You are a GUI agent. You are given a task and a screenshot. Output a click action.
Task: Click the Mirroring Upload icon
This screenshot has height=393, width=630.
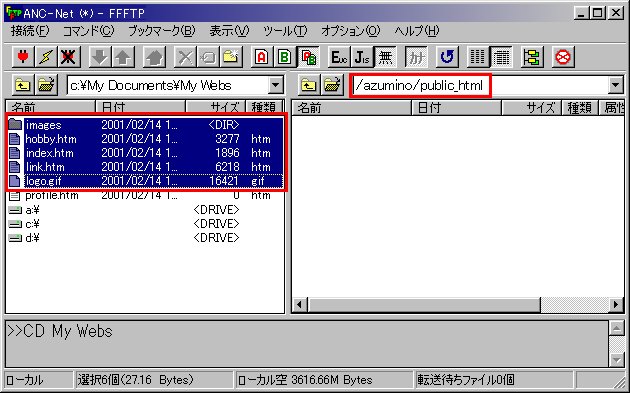(154, 57)
